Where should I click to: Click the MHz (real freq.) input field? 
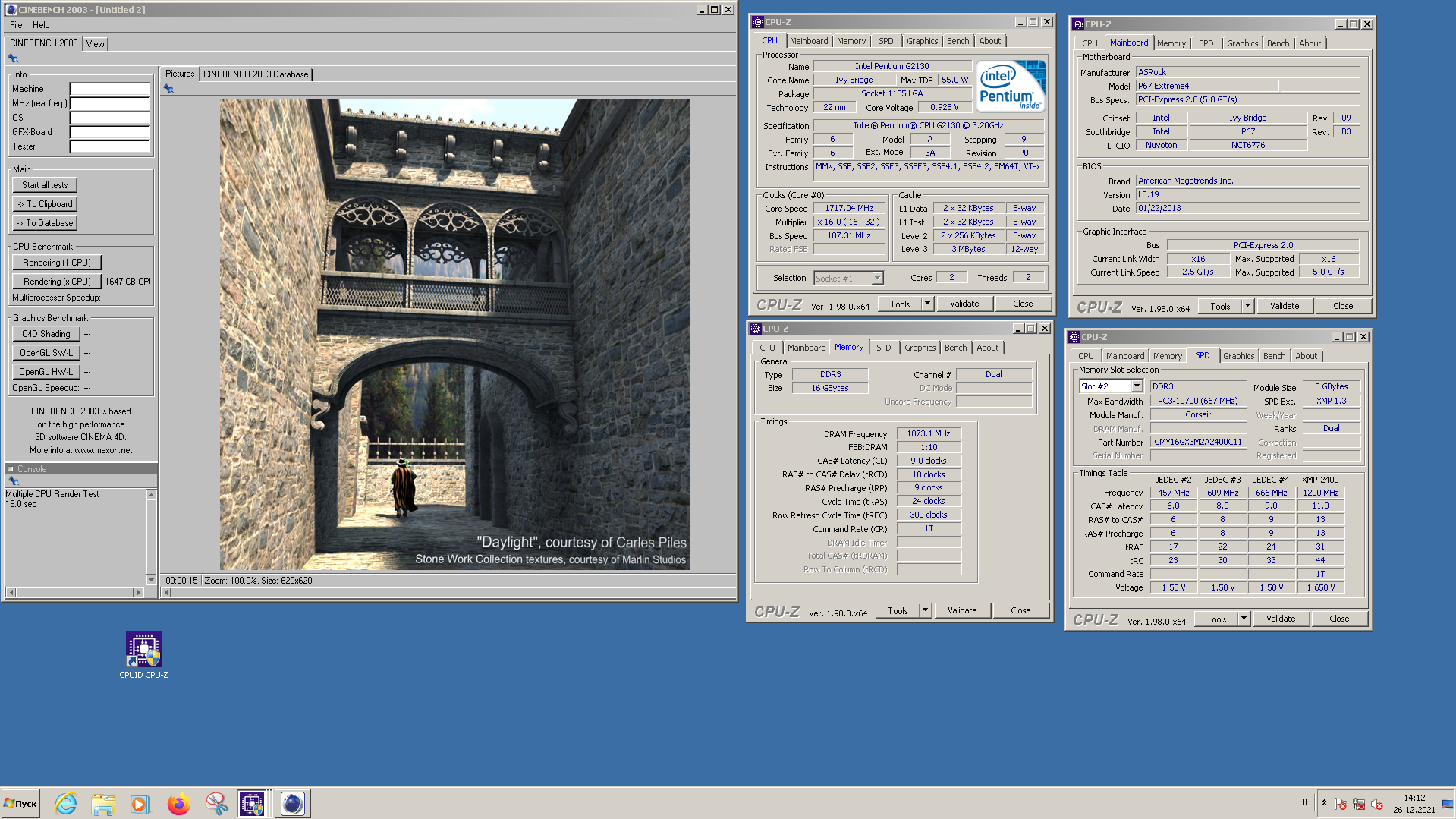[x=109, y=103]
